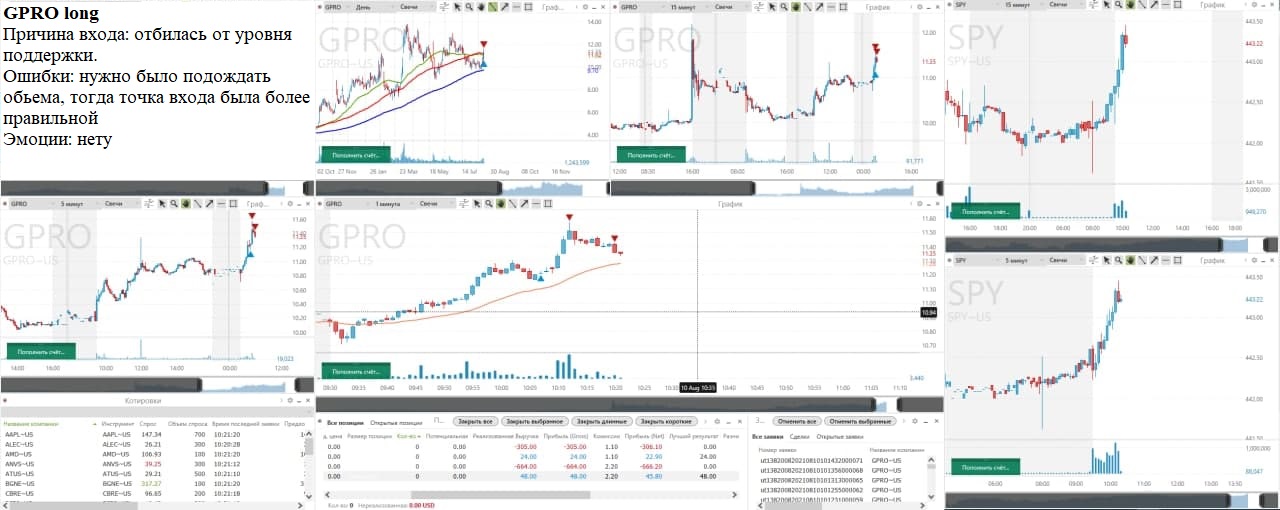The width and height of the screenshot is (1280, 510).
Task: Switch to 'Все позиции' tab
Action: [x=345, y=421]
